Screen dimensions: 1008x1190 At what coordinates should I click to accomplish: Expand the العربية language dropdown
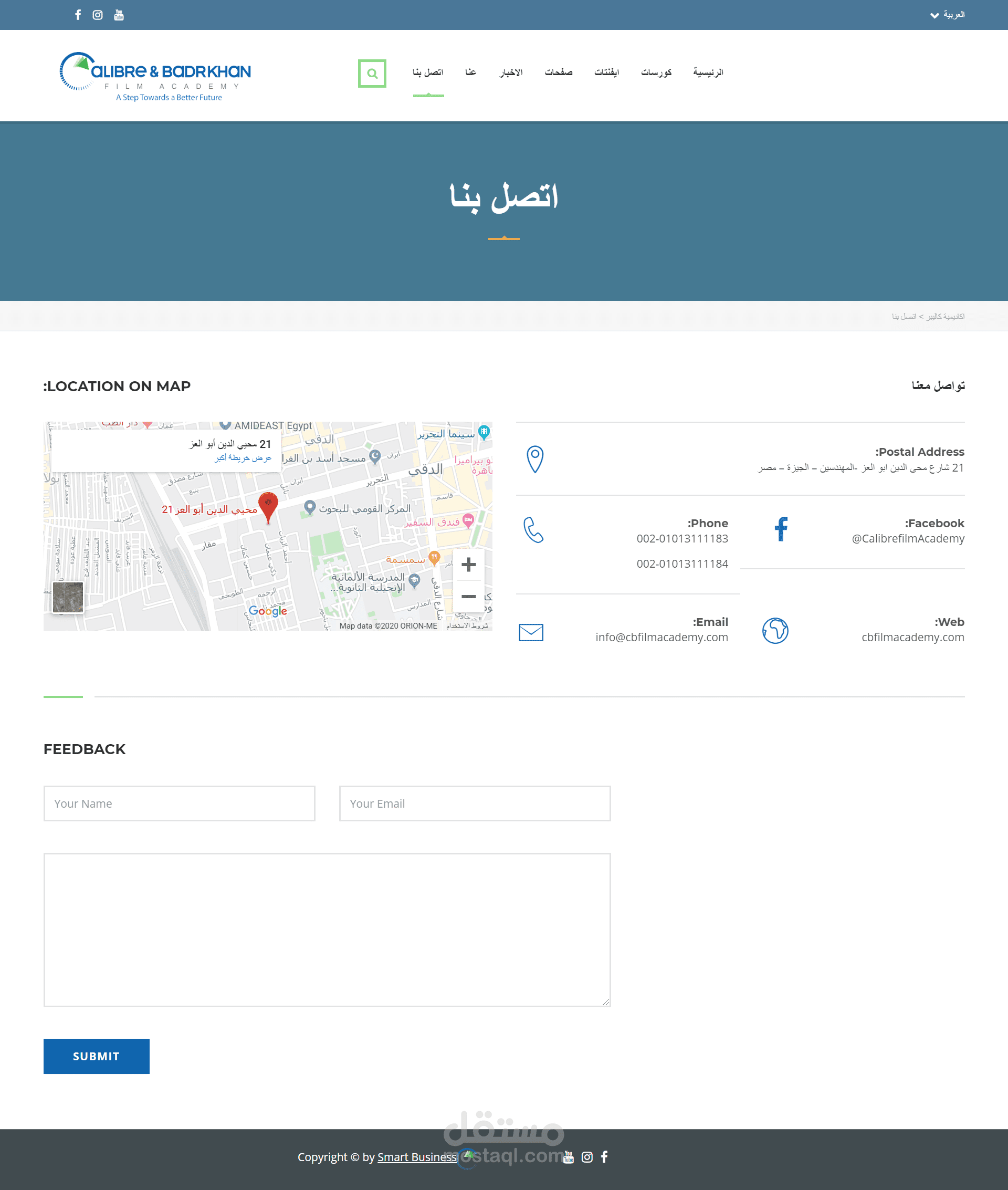pos(947,15)
